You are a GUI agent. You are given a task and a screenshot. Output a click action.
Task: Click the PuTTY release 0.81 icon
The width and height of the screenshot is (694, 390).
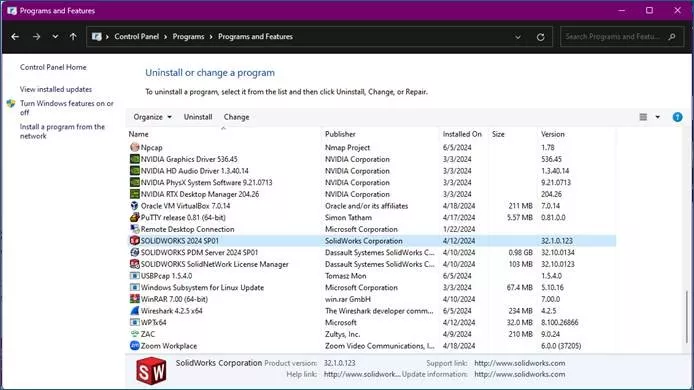[x=135, y=217]
